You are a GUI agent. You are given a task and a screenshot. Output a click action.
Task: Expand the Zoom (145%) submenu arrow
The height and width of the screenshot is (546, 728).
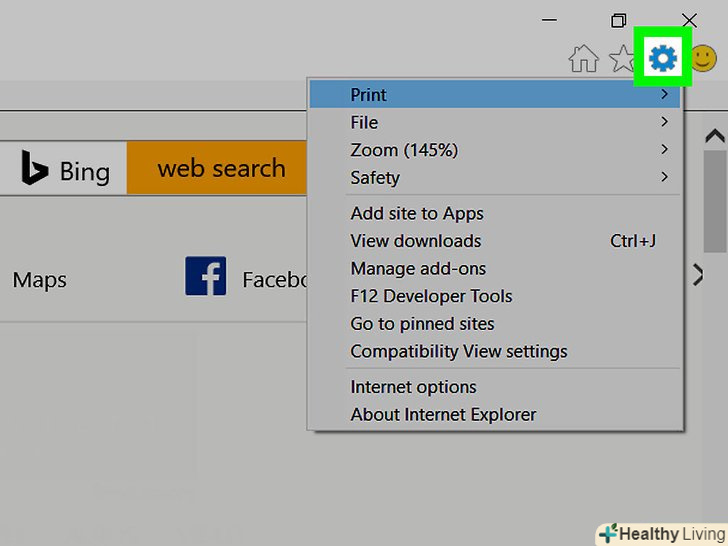pos(664,150)
